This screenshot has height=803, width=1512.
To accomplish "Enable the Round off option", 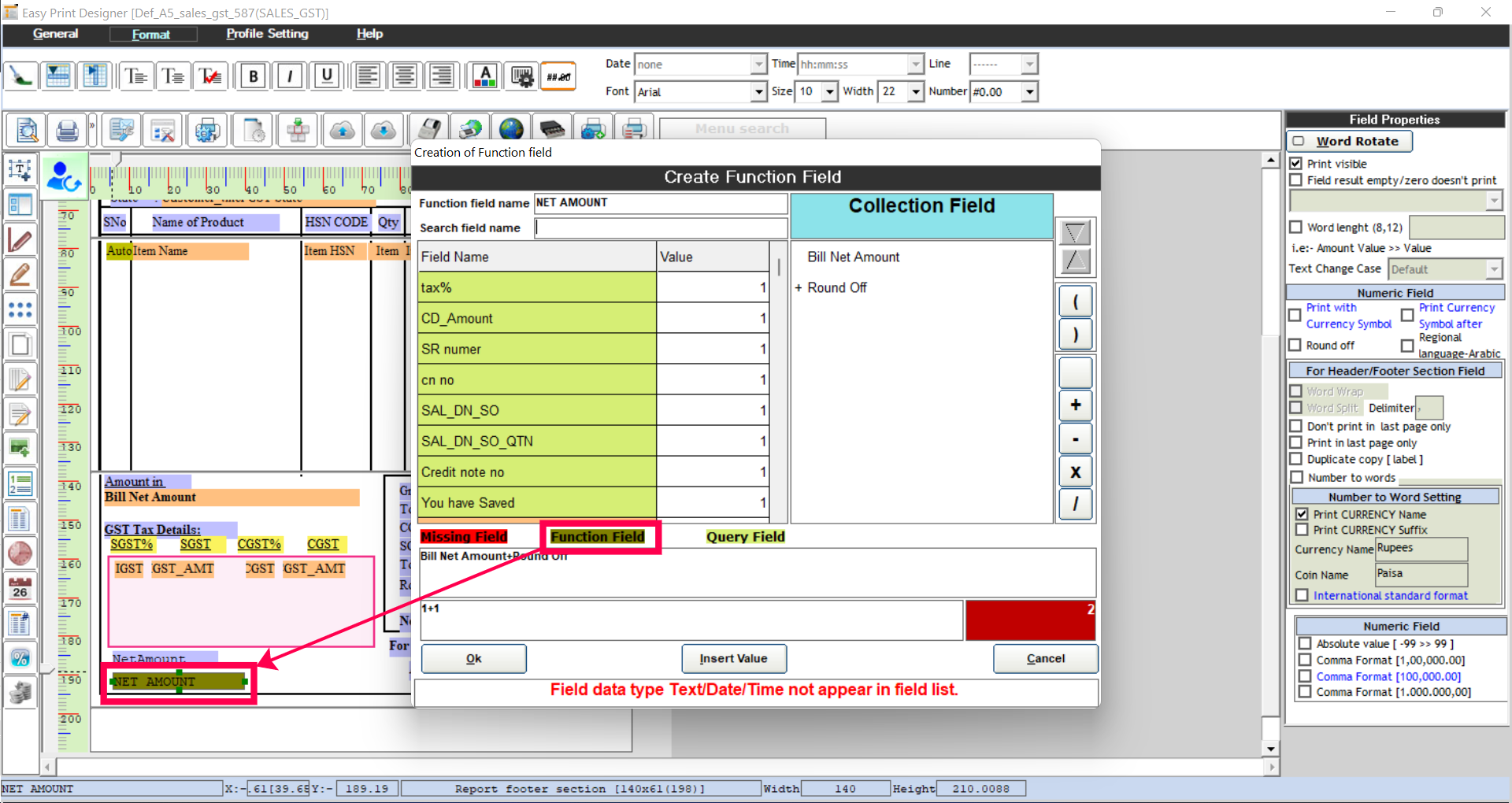I will click(x=1296, y=345).
